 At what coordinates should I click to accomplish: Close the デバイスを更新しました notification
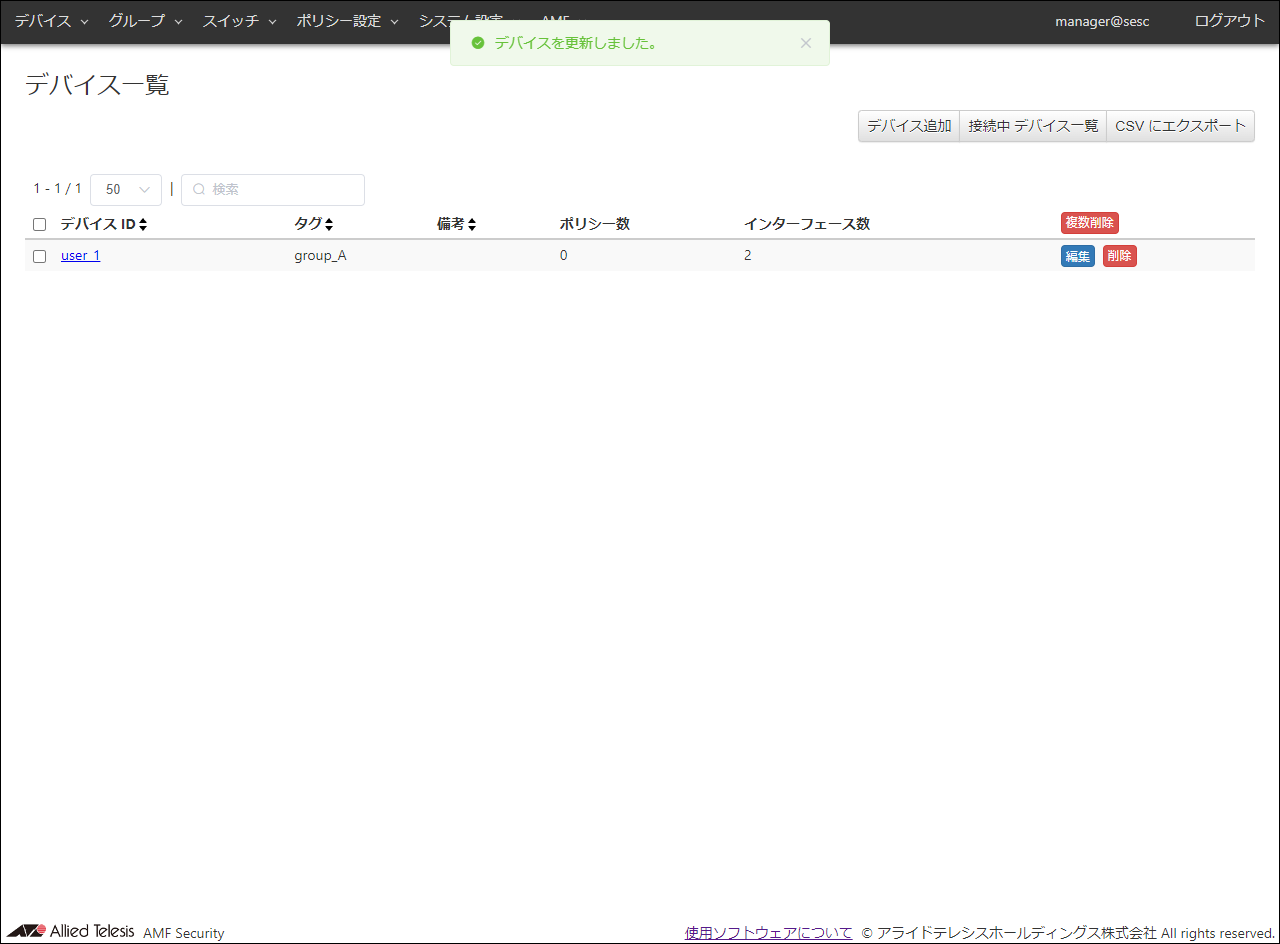(x=806, y=43)
